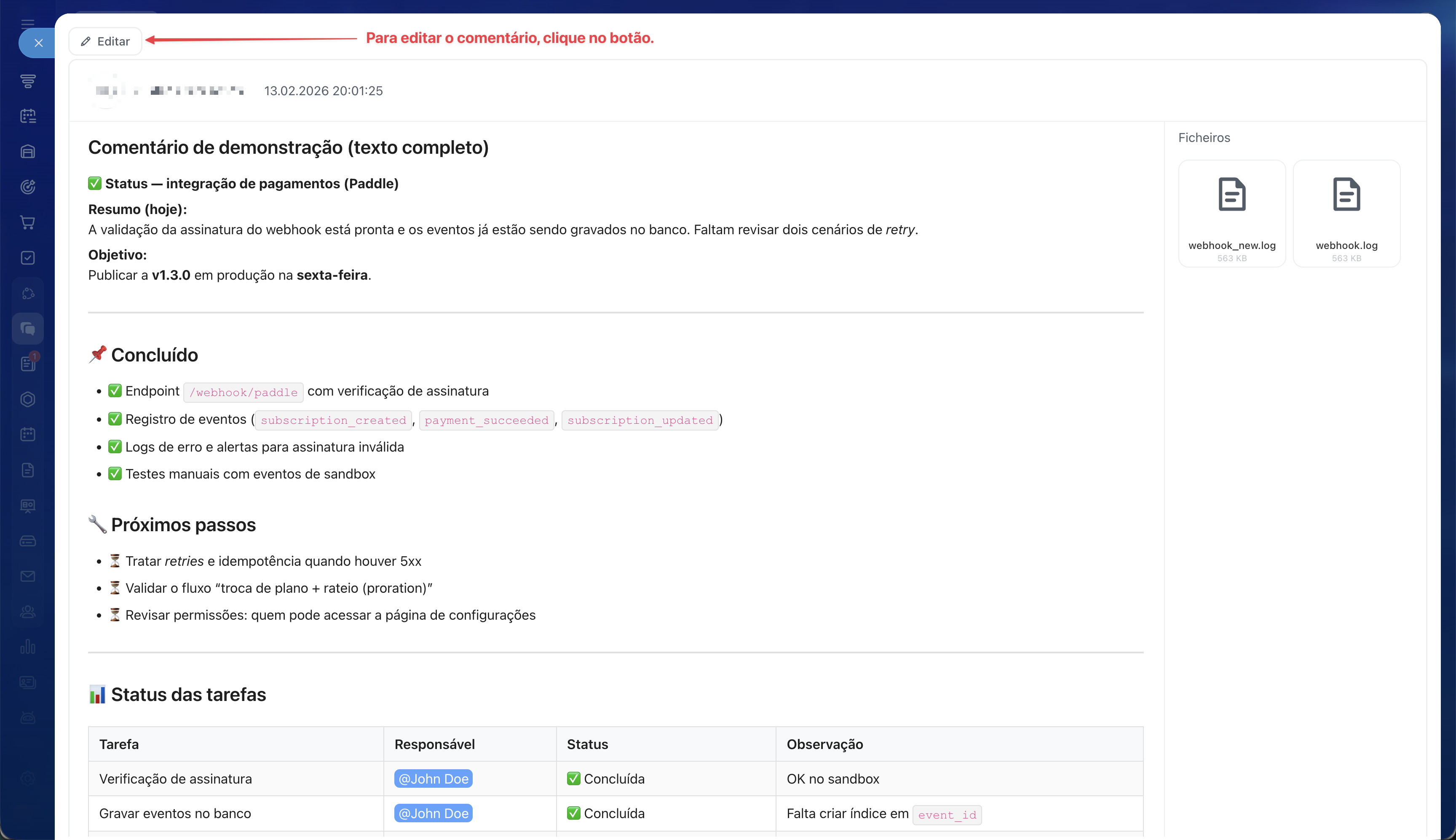Open the tasks checkbox sidebar icon
This screenshot has height=840, width=1456.
click(x=28, y=258)
